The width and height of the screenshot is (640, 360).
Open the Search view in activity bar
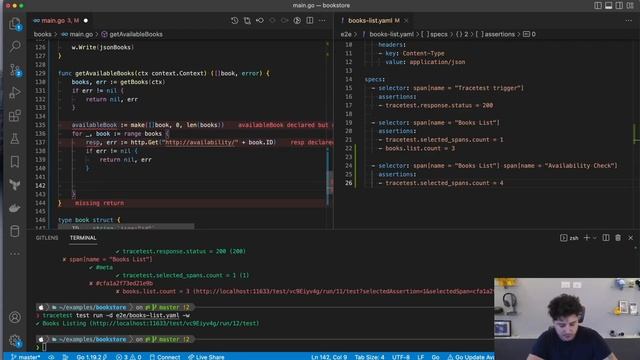coord(15,47)
